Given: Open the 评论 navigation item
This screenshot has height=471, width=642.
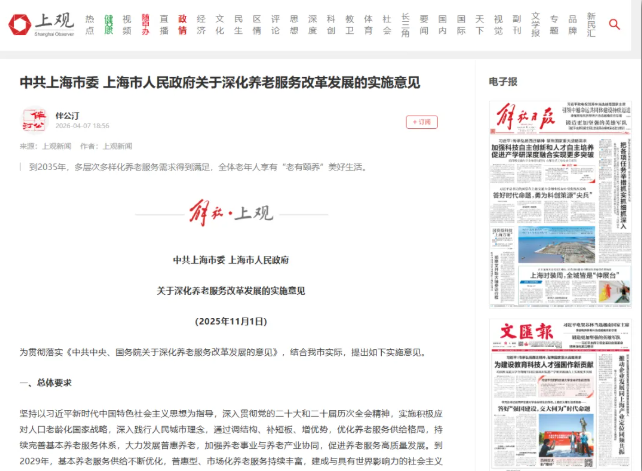Looking at the screenshot, I should click(x=276, y=25).
